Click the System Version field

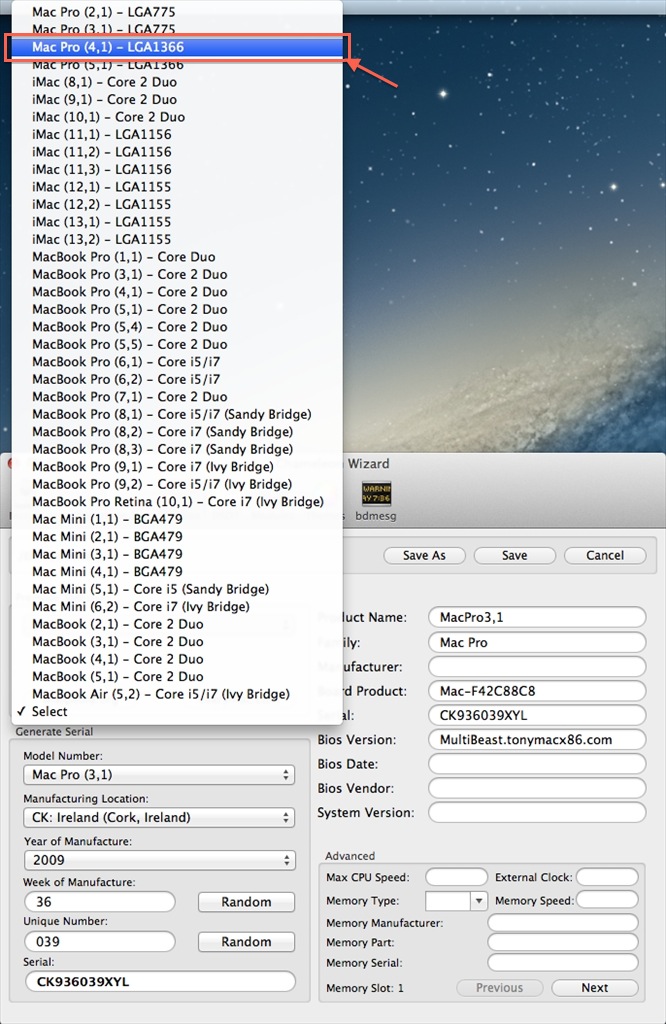pyautogui.click(x=537, y=812)
